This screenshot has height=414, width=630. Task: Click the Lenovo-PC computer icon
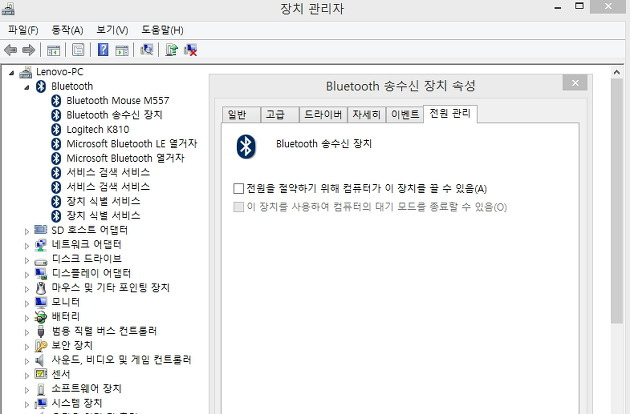(x=26, y=72)
